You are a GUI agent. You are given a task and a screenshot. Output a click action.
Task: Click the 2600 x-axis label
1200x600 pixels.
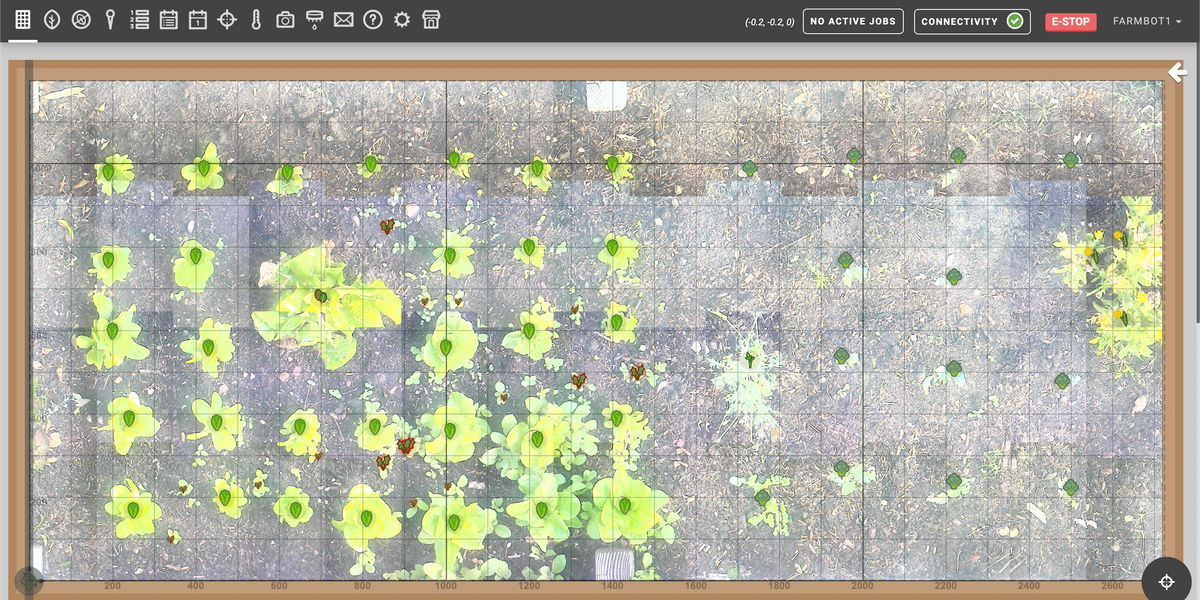point(1112,587)
